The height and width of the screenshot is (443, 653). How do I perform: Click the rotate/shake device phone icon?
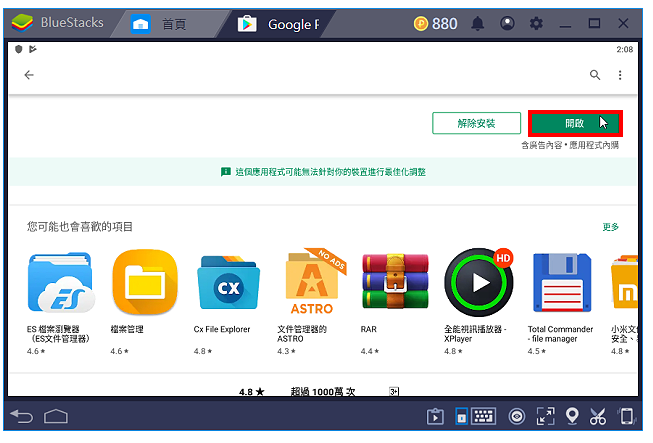(626, 416)
